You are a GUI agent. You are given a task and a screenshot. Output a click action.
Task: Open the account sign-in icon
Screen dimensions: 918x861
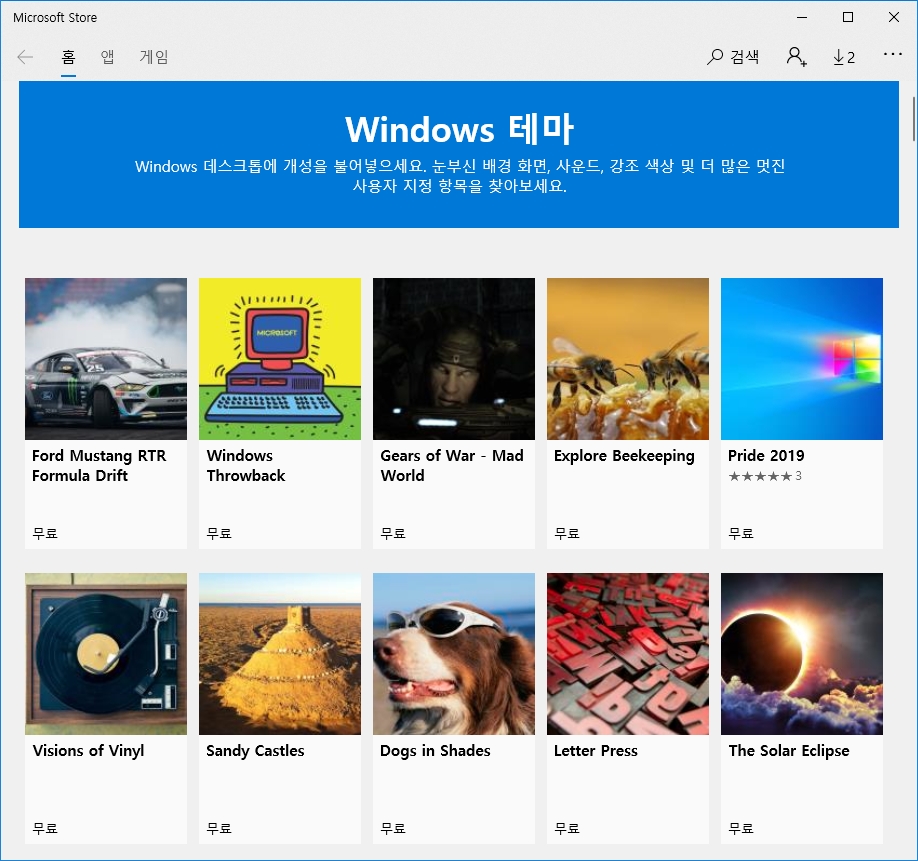coord(796,57)
